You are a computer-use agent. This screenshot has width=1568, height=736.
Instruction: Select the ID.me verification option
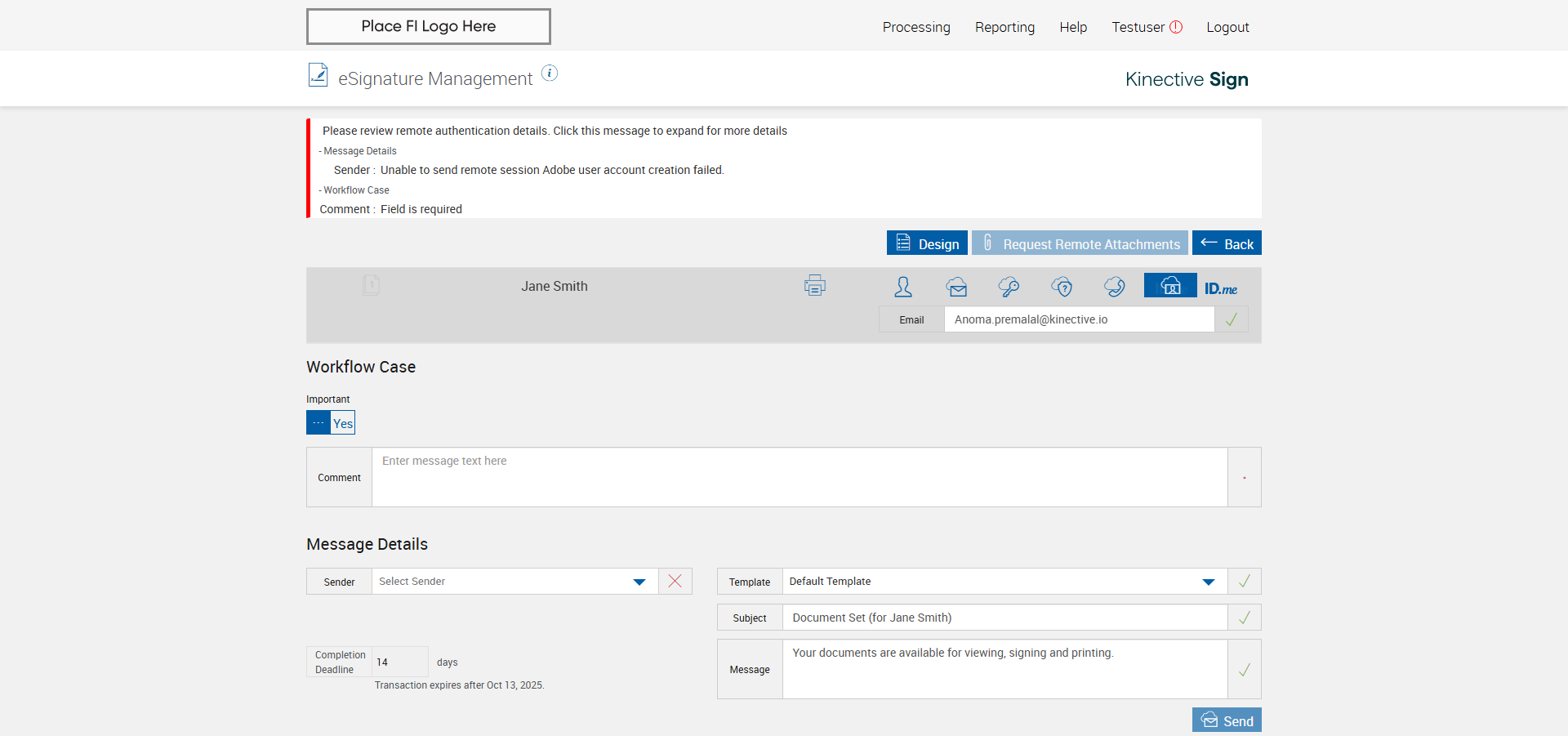pyautogui.click(x=1221, y=288)
